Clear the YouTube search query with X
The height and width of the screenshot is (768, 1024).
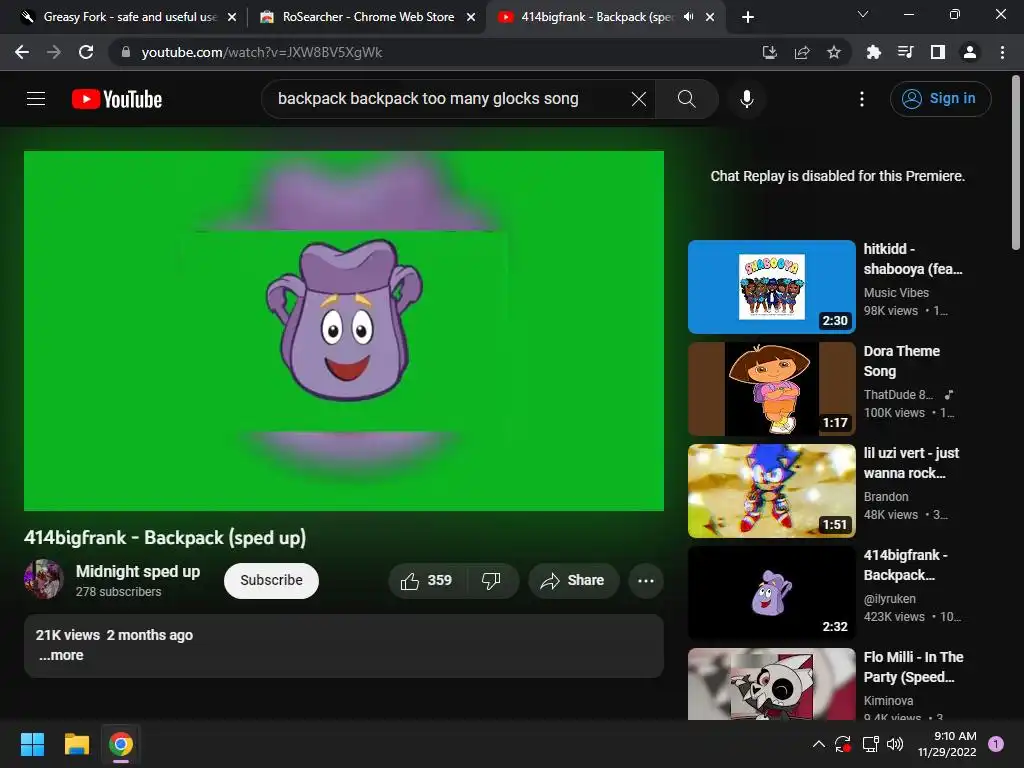click(639, 99)
